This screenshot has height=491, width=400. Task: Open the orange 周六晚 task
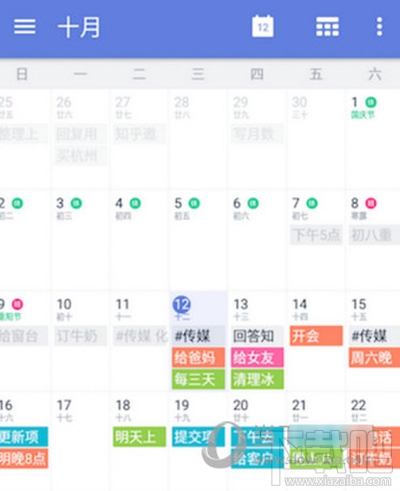pyautogui.click(x=374, y=358)
